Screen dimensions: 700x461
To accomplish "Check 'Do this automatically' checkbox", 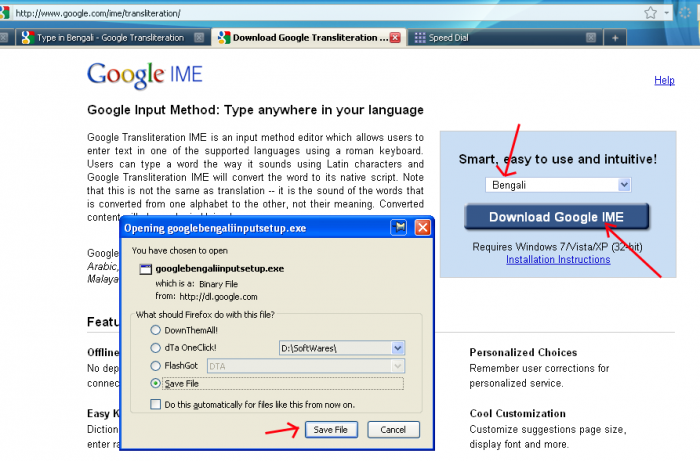I will coord(155,404).
